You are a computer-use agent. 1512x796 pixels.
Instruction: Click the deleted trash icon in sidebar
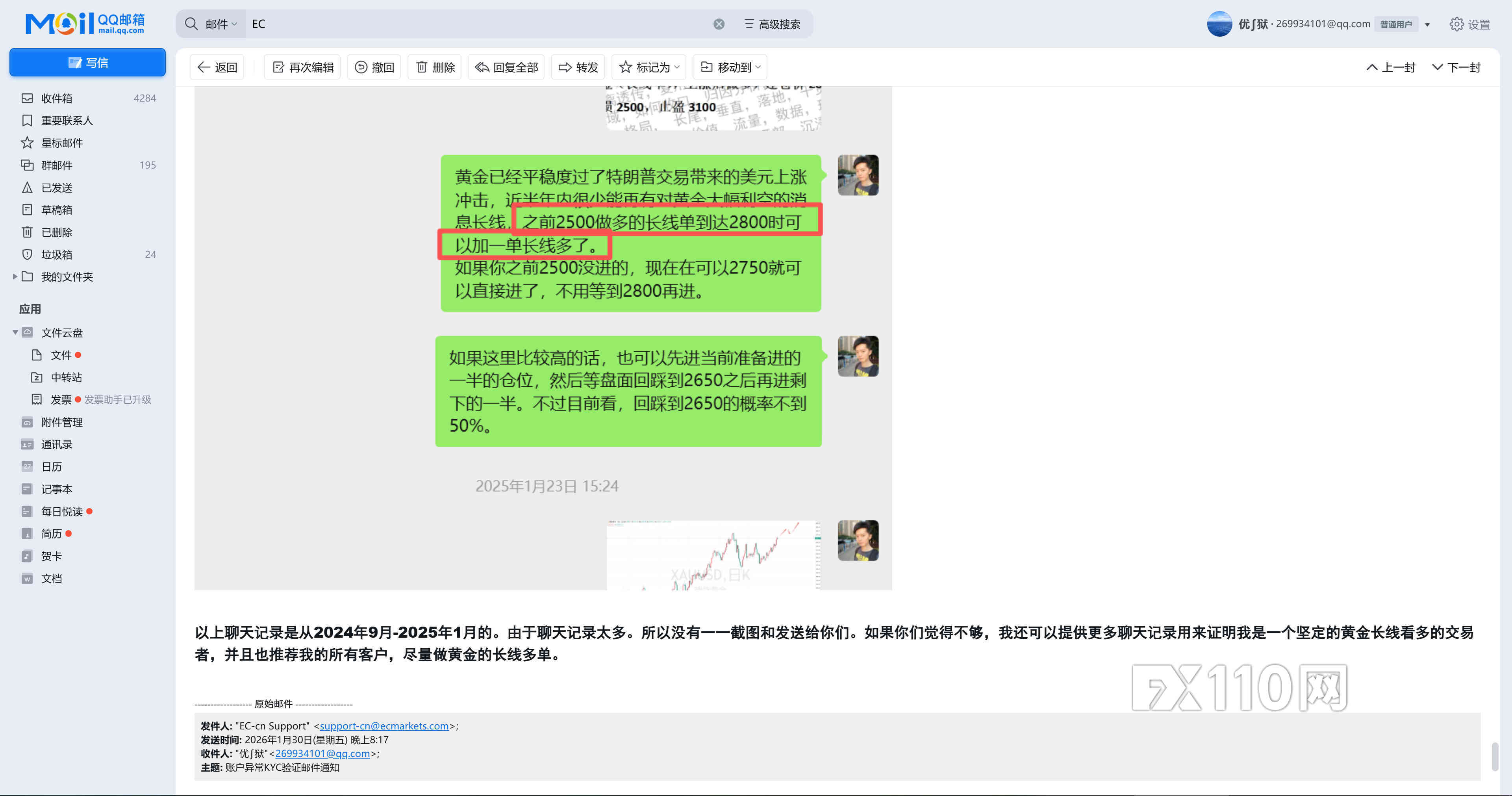[27, 232]
